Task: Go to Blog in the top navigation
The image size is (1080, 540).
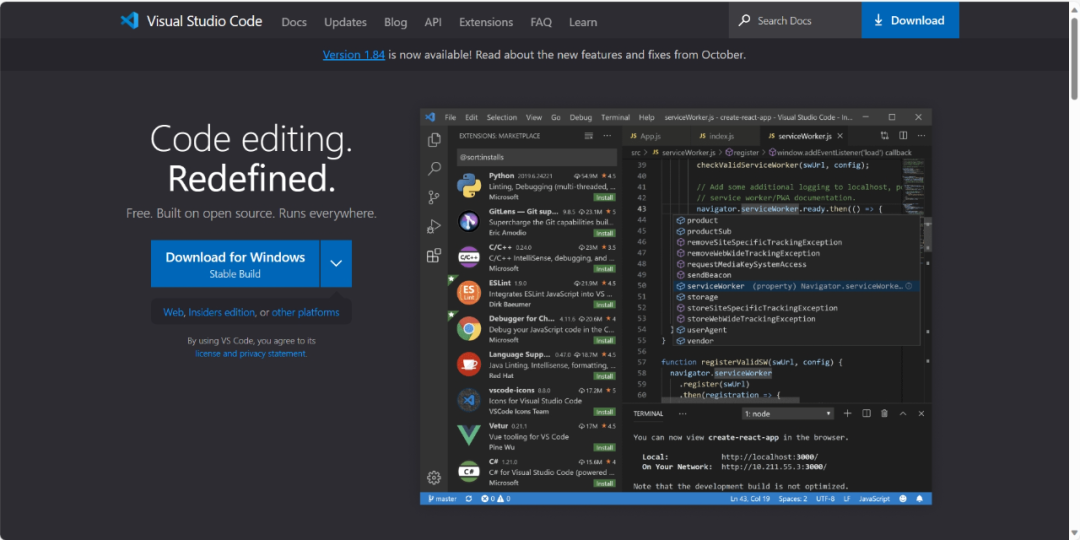Action: tap(395, 22)
